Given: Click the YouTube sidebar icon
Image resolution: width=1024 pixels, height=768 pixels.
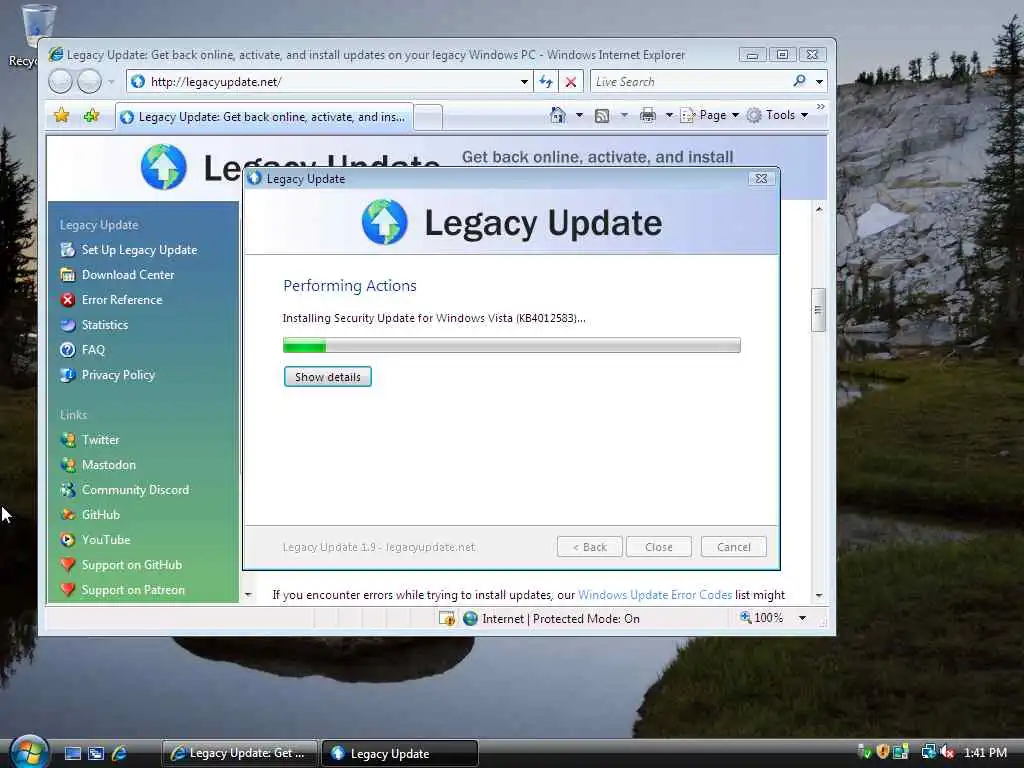Looking at the screenshot, I should click(67, 539).
